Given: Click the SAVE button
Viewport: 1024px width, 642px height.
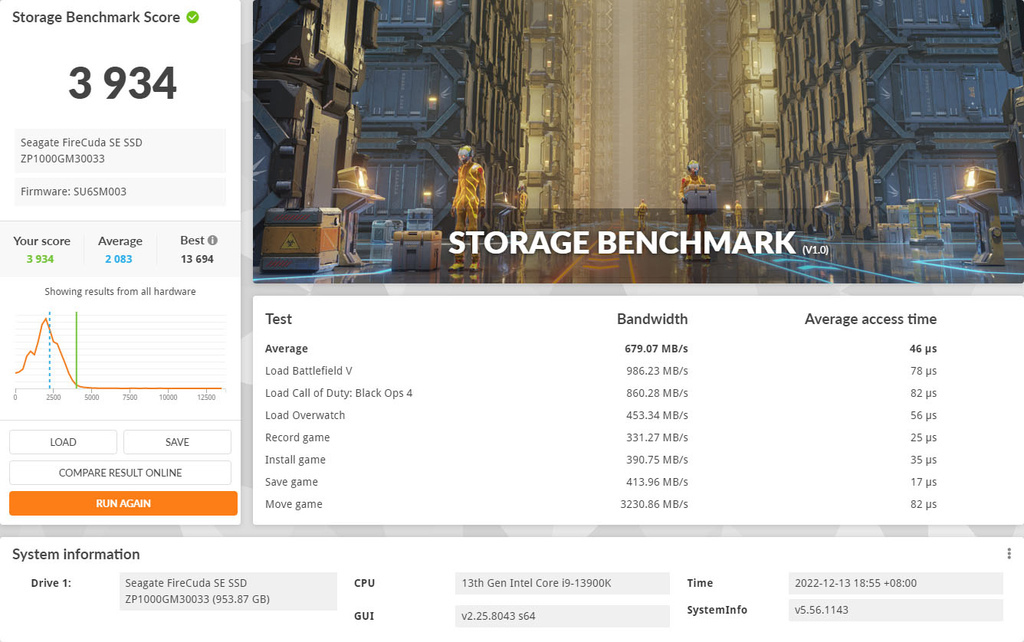Looking at the screenshot, I should click(177, 442).
